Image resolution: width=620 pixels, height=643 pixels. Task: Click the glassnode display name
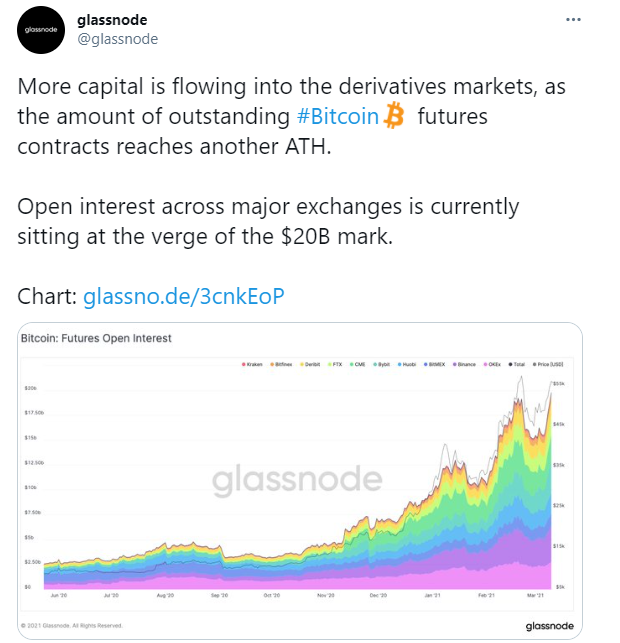[x=112, y=20]
